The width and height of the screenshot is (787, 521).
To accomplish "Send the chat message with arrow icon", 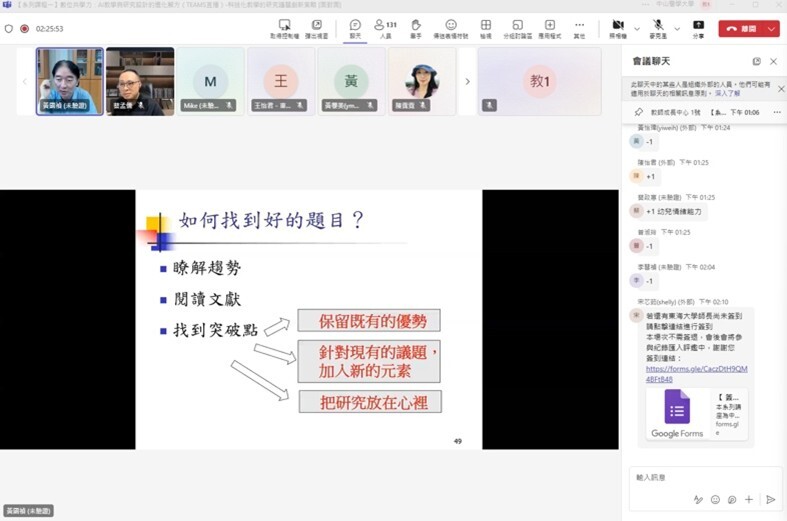I will click(770, 499).
